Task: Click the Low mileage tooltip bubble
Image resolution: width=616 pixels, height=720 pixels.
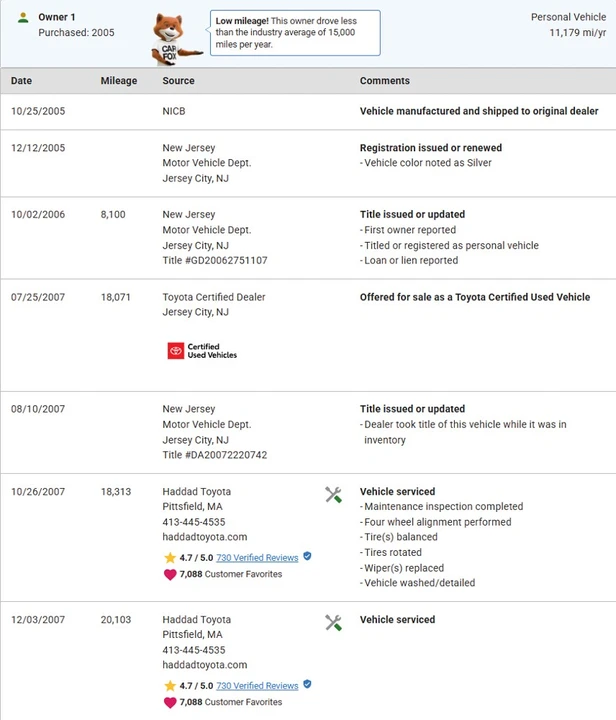Action: (x=295, y=33)
